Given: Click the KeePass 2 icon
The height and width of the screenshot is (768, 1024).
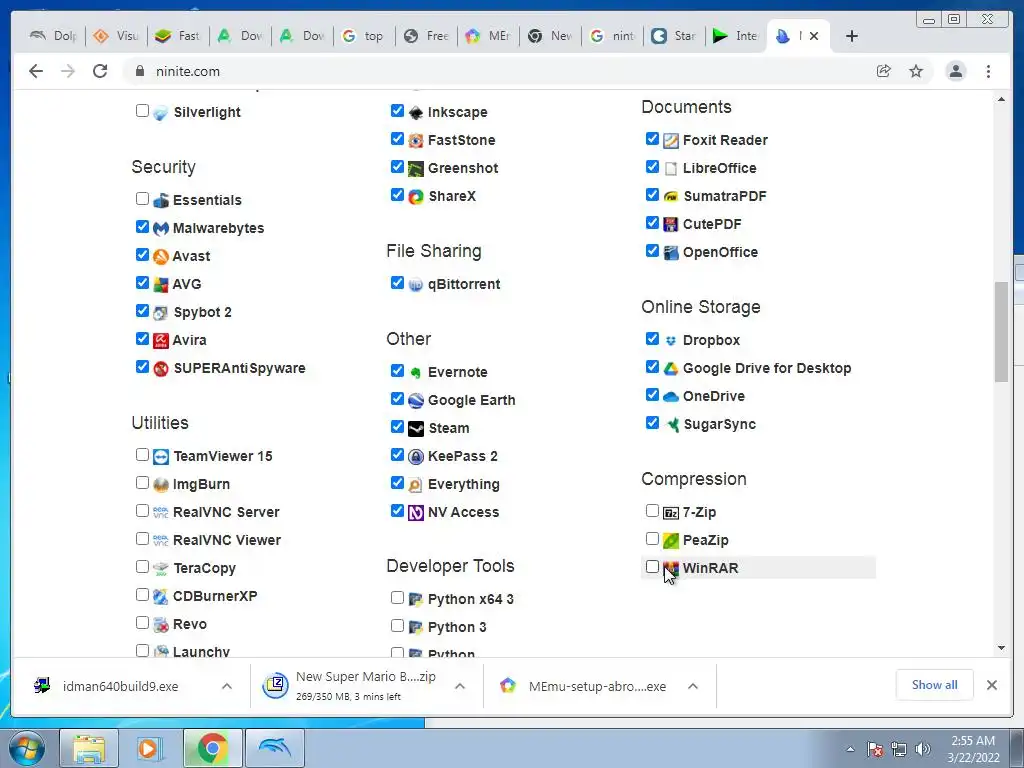Looking at the screenshot, I should click(416, 456).
